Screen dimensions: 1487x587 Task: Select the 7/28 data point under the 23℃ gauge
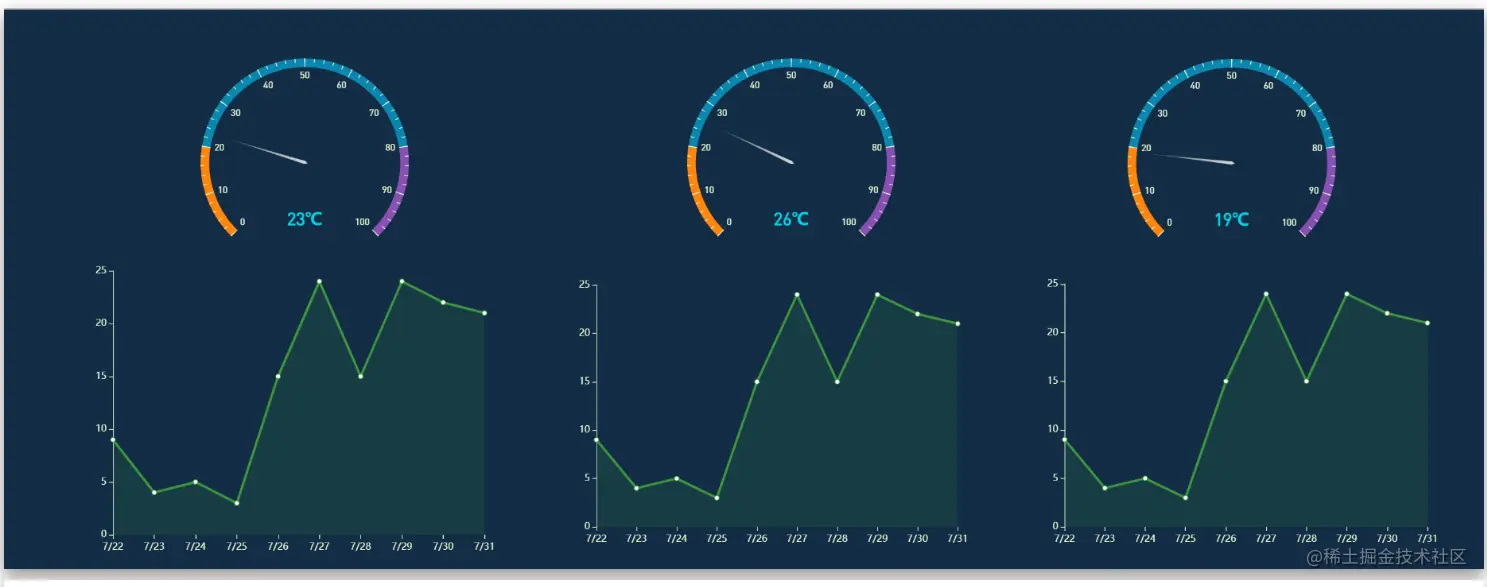(360, 376)
